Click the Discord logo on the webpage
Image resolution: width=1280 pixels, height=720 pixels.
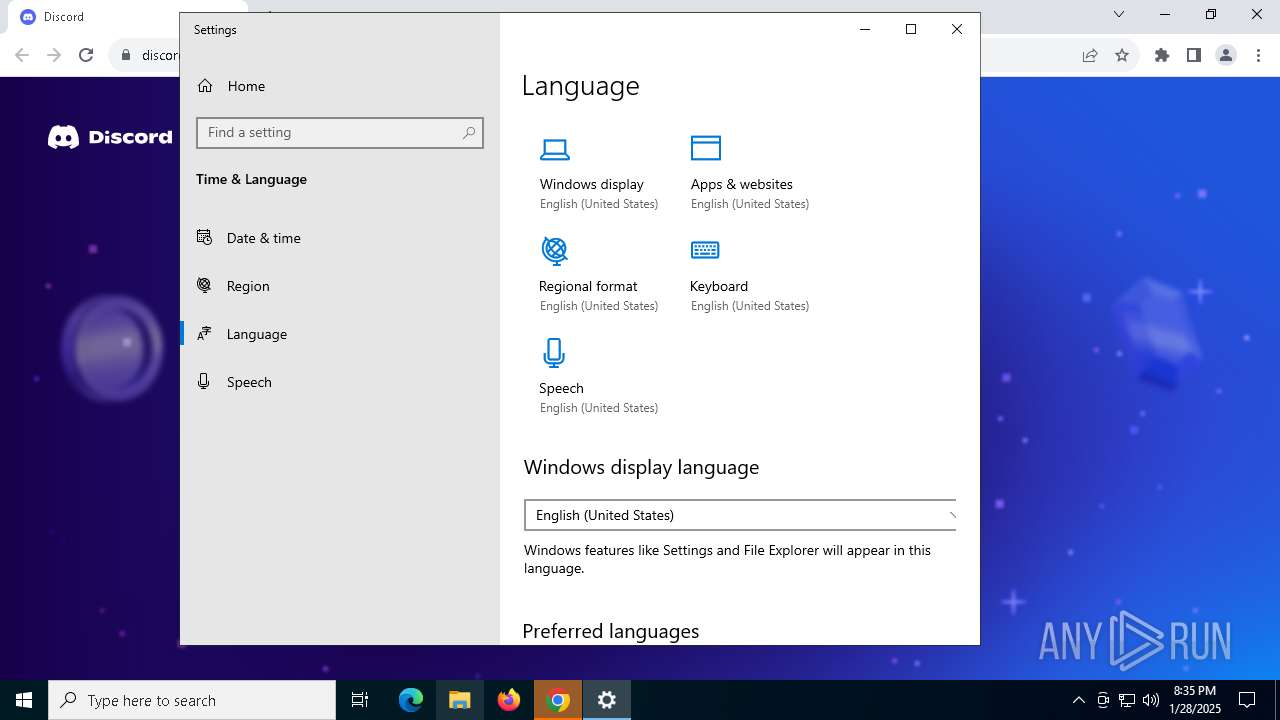point(110,137)
